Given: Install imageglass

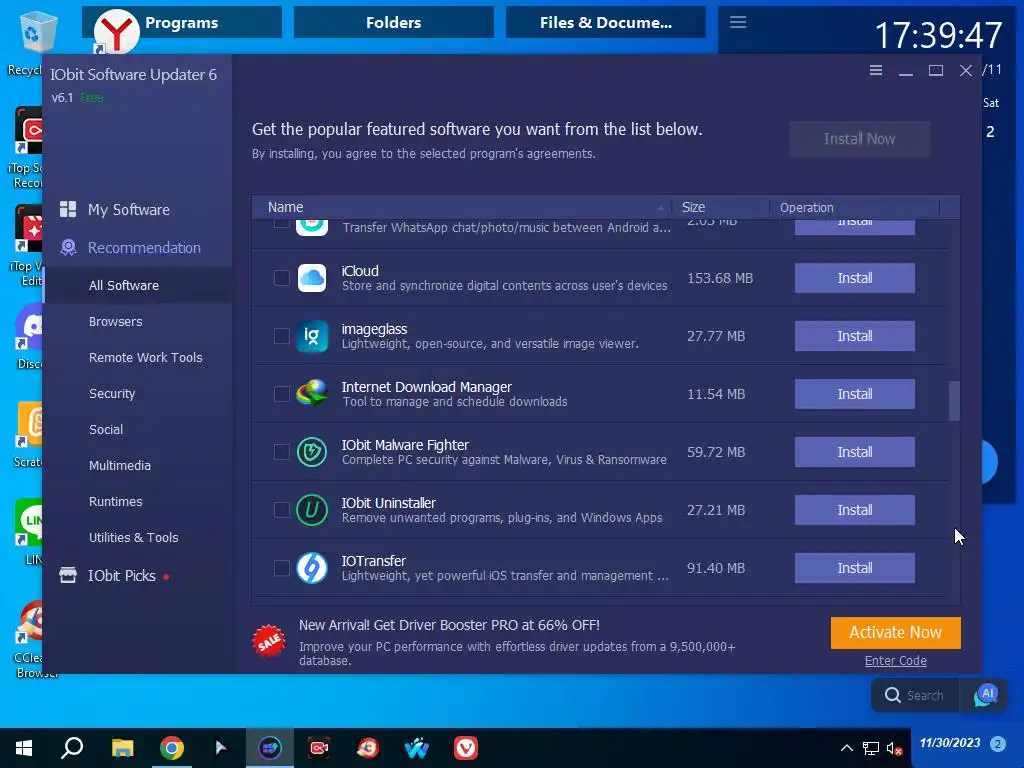Looking at the screenshot, I should 854,336.
